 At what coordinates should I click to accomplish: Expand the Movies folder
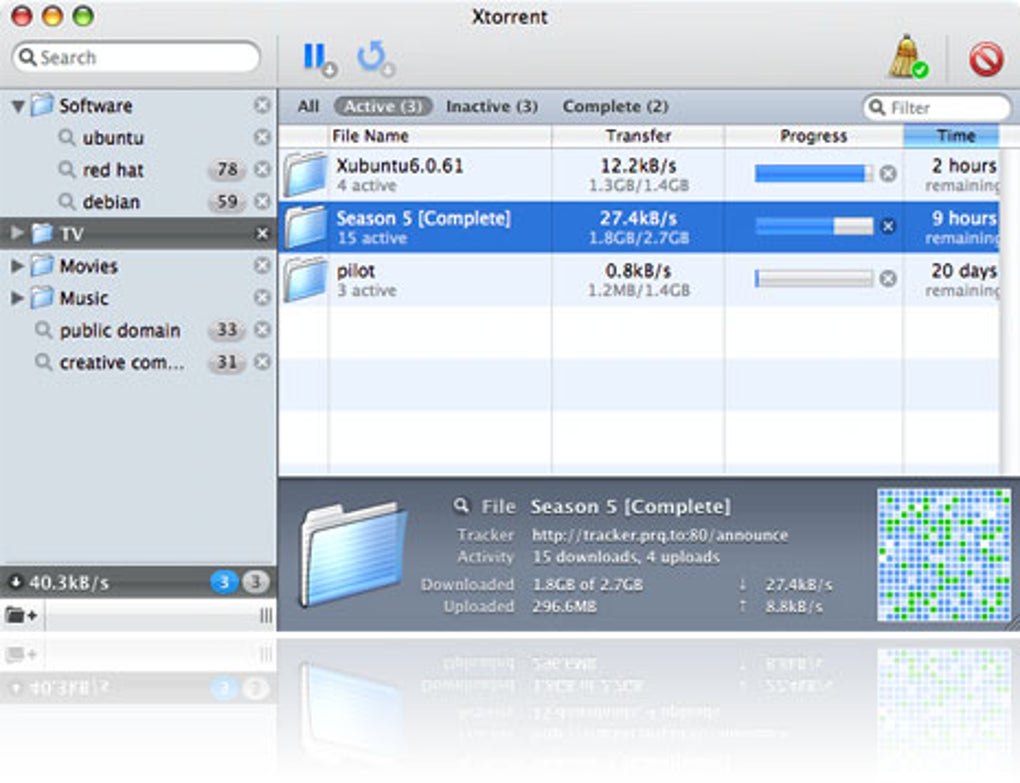point(18,265)
